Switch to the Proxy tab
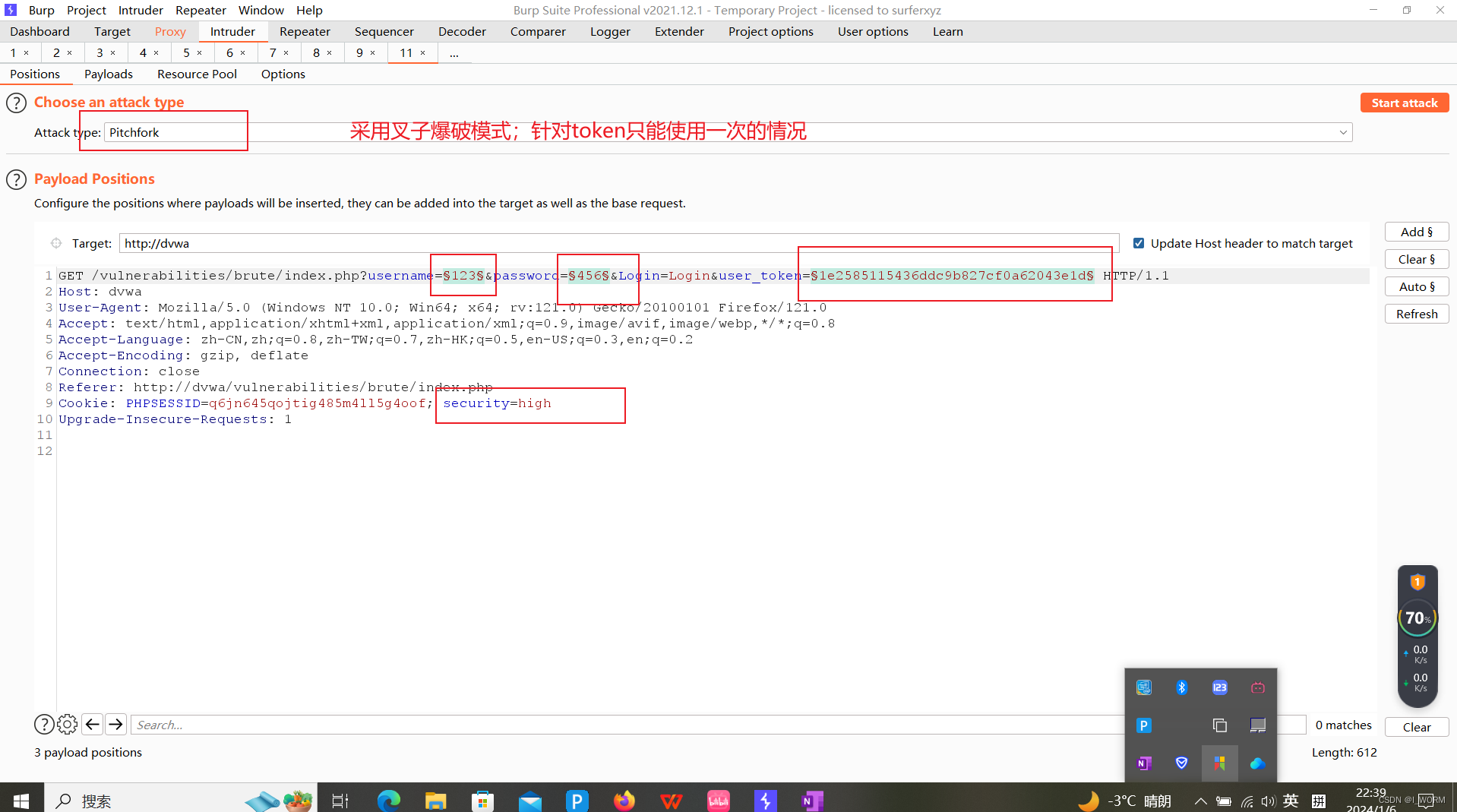Image resolution: width=1457 pixels, height=812 pixels. [x=170, y=31]
